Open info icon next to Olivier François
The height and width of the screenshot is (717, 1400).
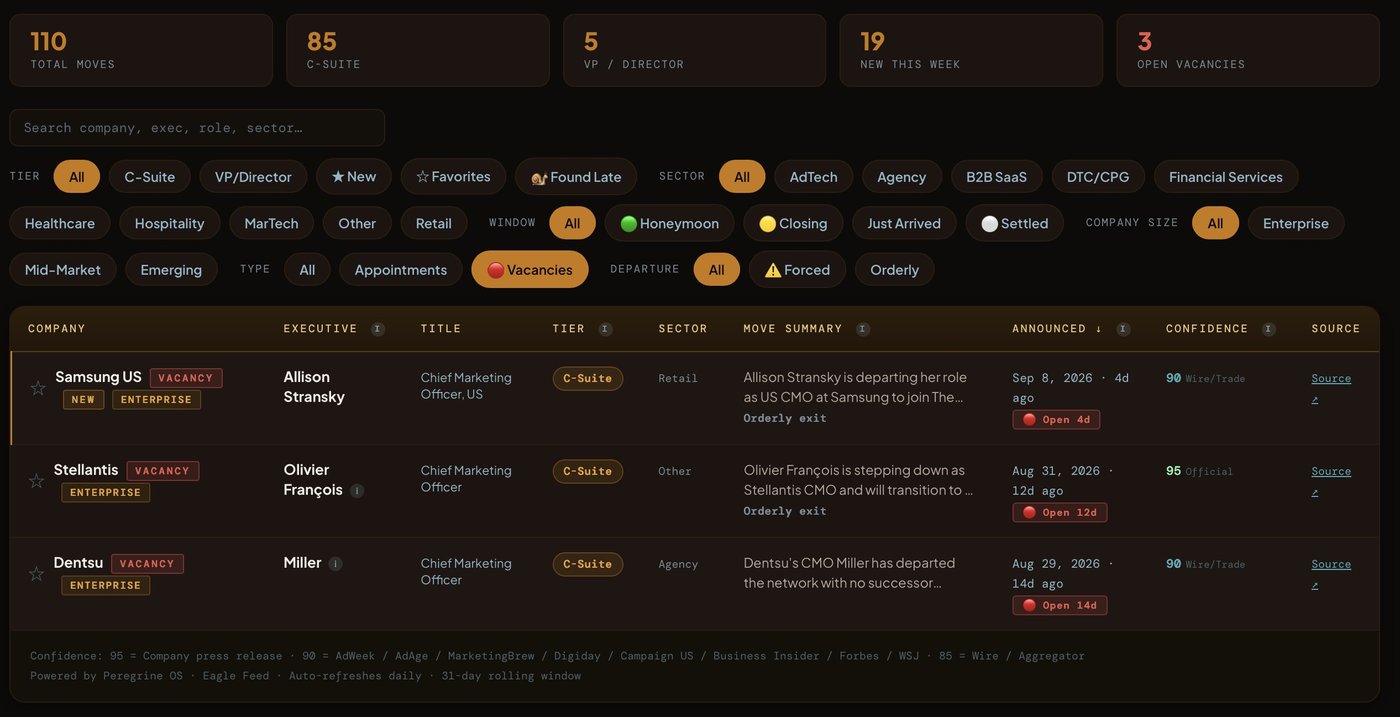(x=357, y=491)
